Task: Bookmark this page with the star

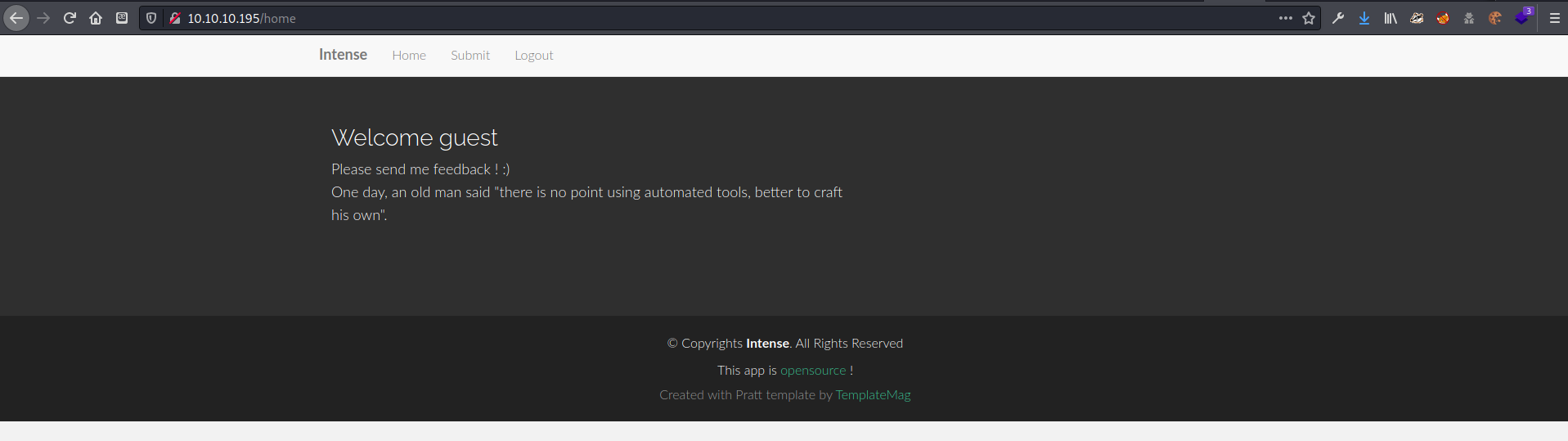Action: [1309, 18]
